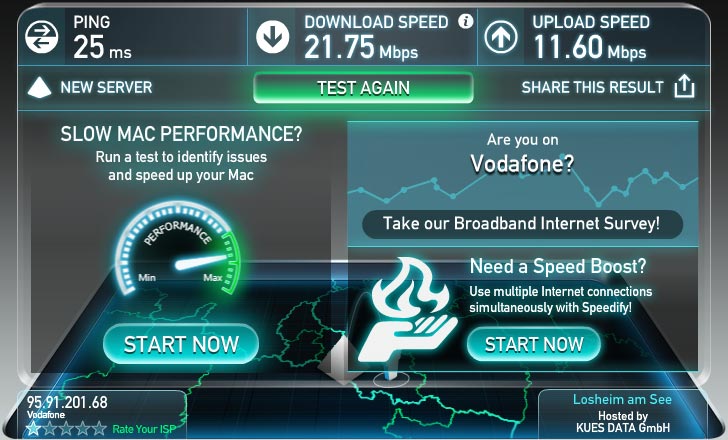The image size is (728, 440).
Task: Start Speedify with its Start Now button
Action: click(534, 344)
